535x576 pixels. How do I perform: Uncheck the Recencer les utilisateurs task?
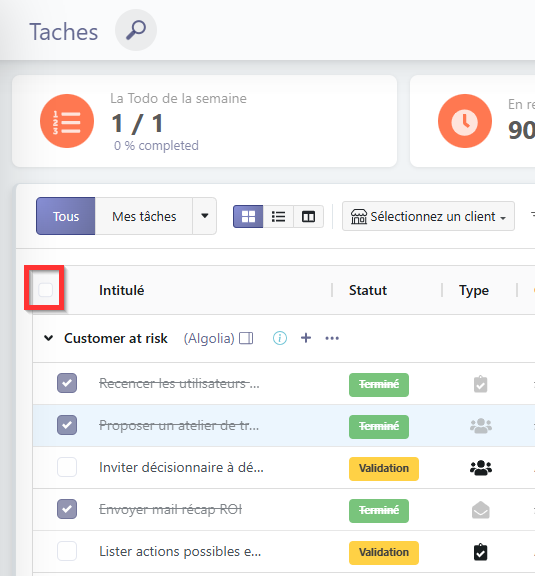[67, 383]
